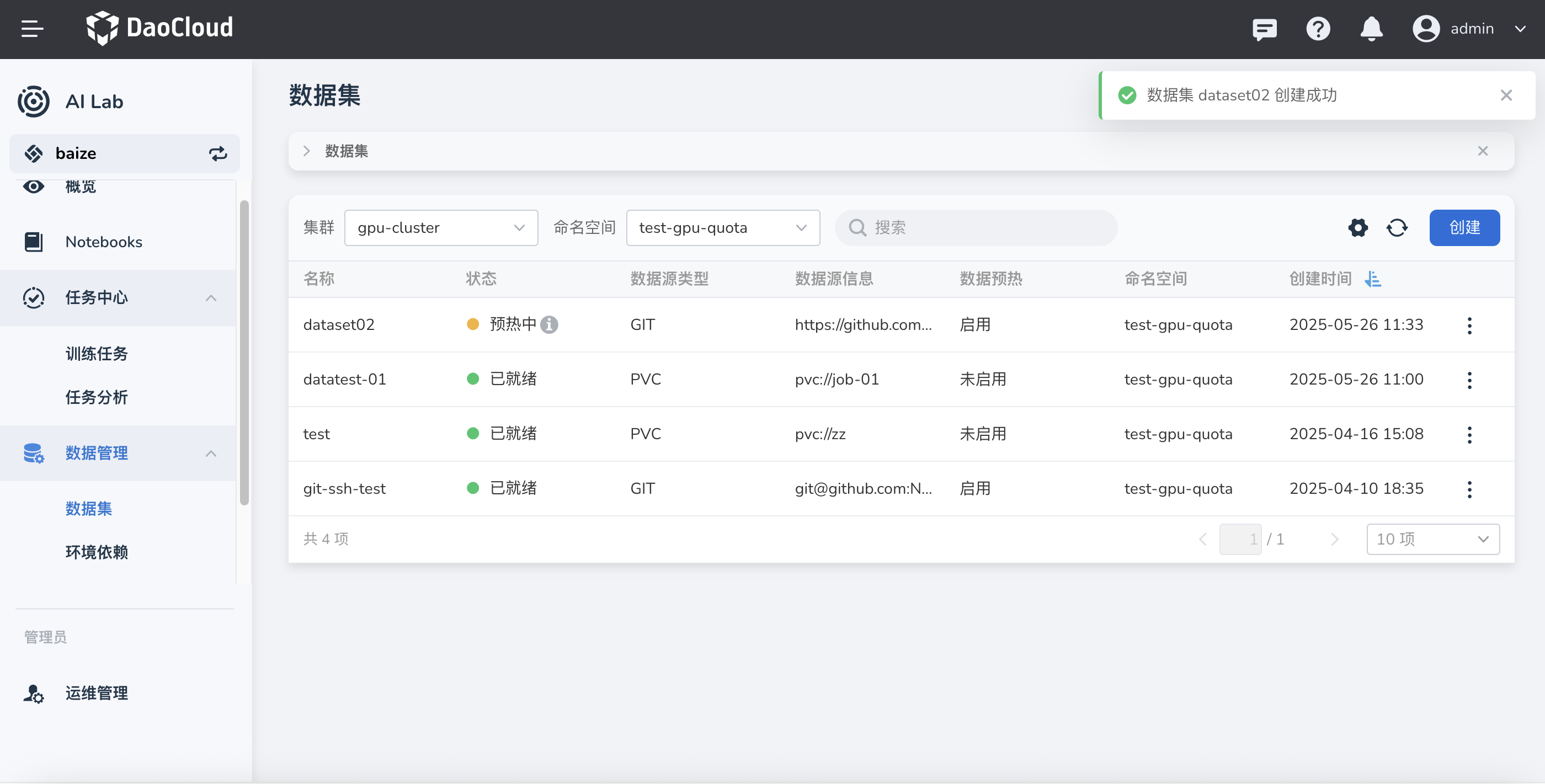
Task: Open the 集群 gpu-cluster dropdown
Action: 441,228
